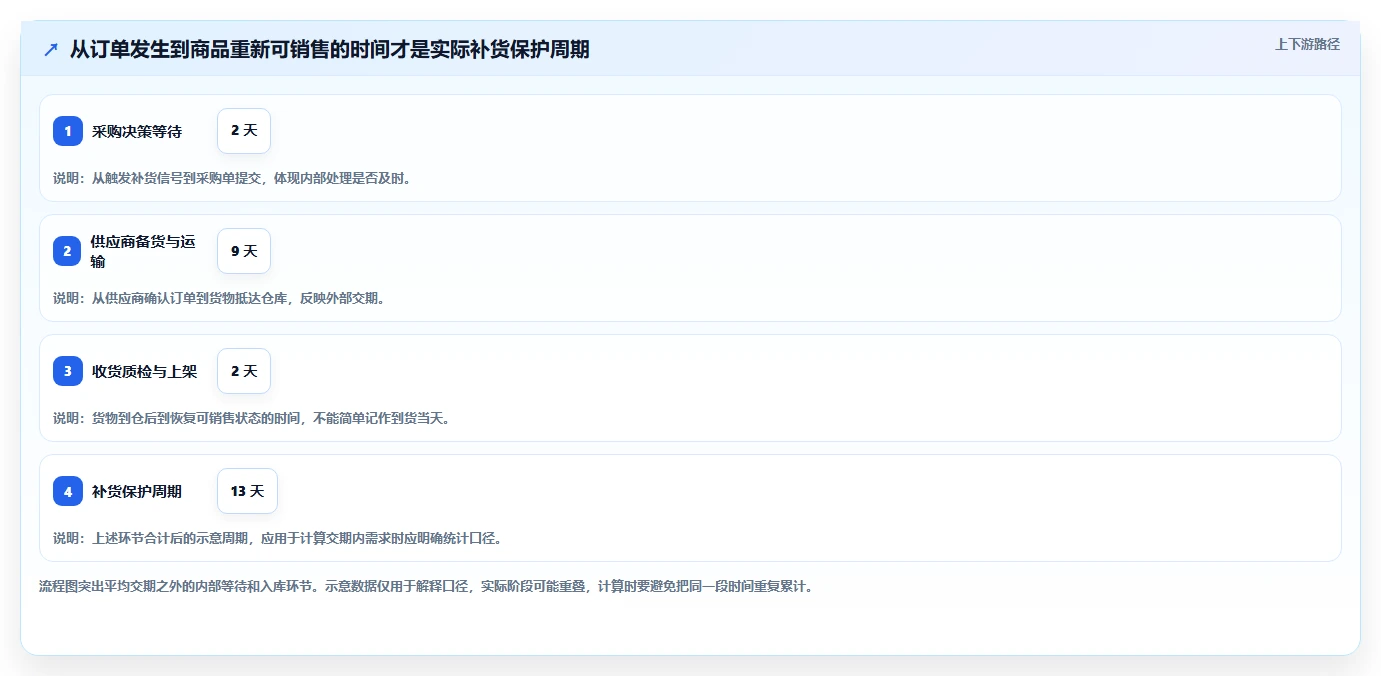Viewport: 1381px width, 676px height.
Task: Click the 13 天 duration value
Action: [x=247, y=491]
